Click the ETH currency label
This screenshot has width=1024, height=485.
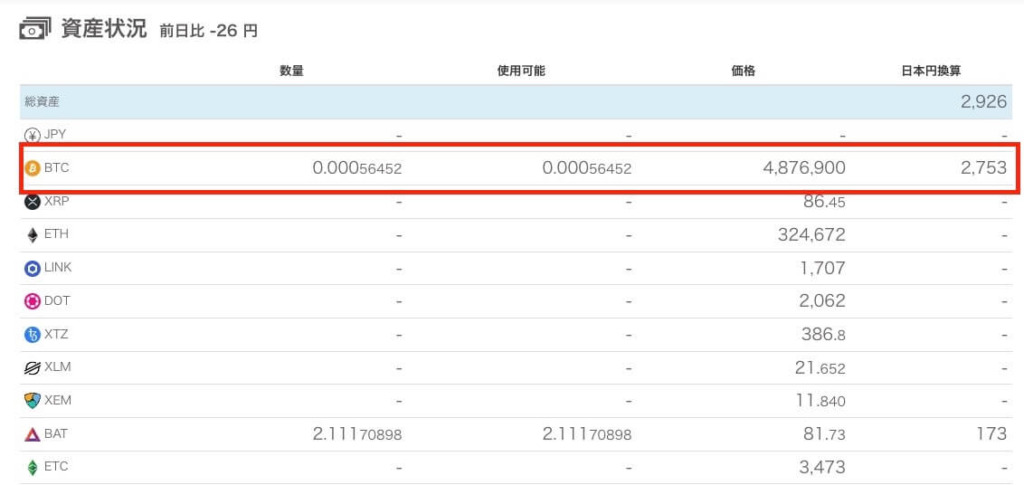[56, 234]
